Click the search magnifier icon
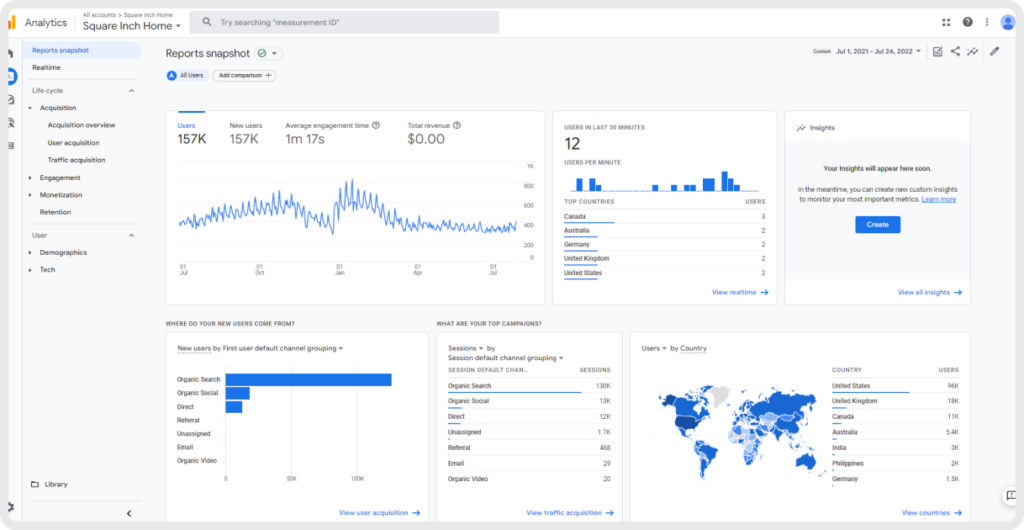The image size is (1024, 530). [207, 22]
